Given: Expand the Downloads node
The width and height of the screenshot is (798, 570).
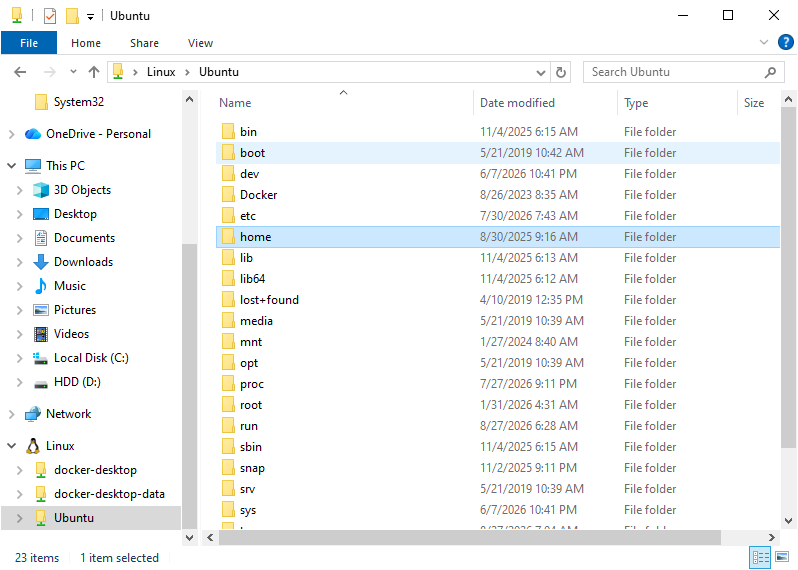Looking at the screenshot, I should (x=20, y=262).
